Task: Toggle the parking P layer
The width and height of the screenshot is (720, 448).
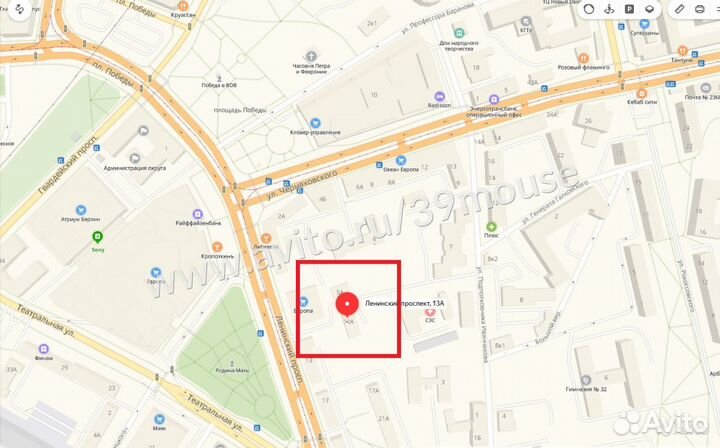Action: coord(629,9)
